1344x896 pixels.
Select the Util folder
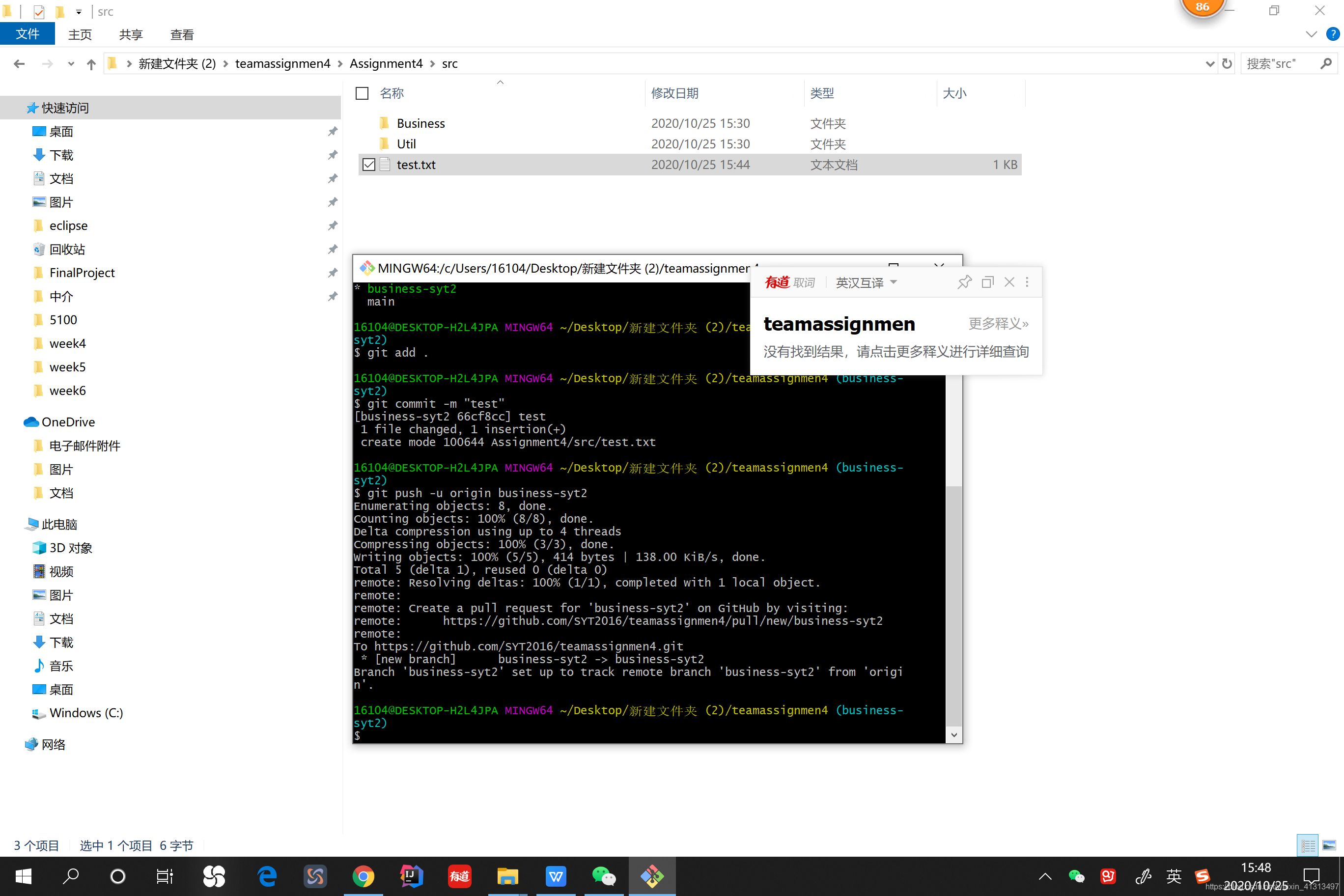click(x=406, y=144)
